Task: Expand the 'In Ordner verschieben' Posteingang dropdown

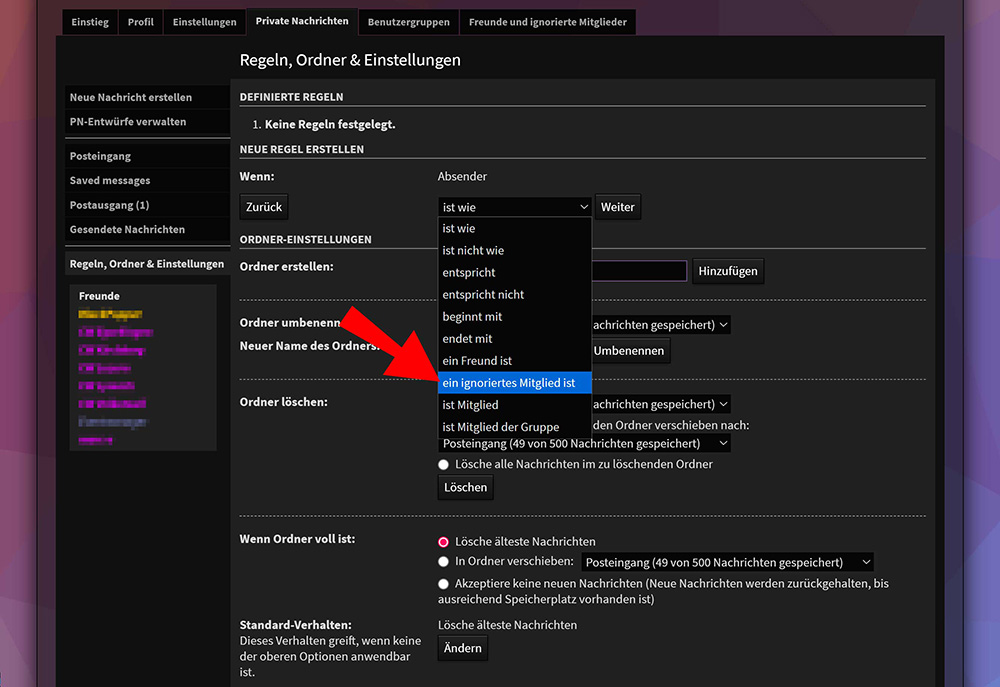Action: pos(727,563)
